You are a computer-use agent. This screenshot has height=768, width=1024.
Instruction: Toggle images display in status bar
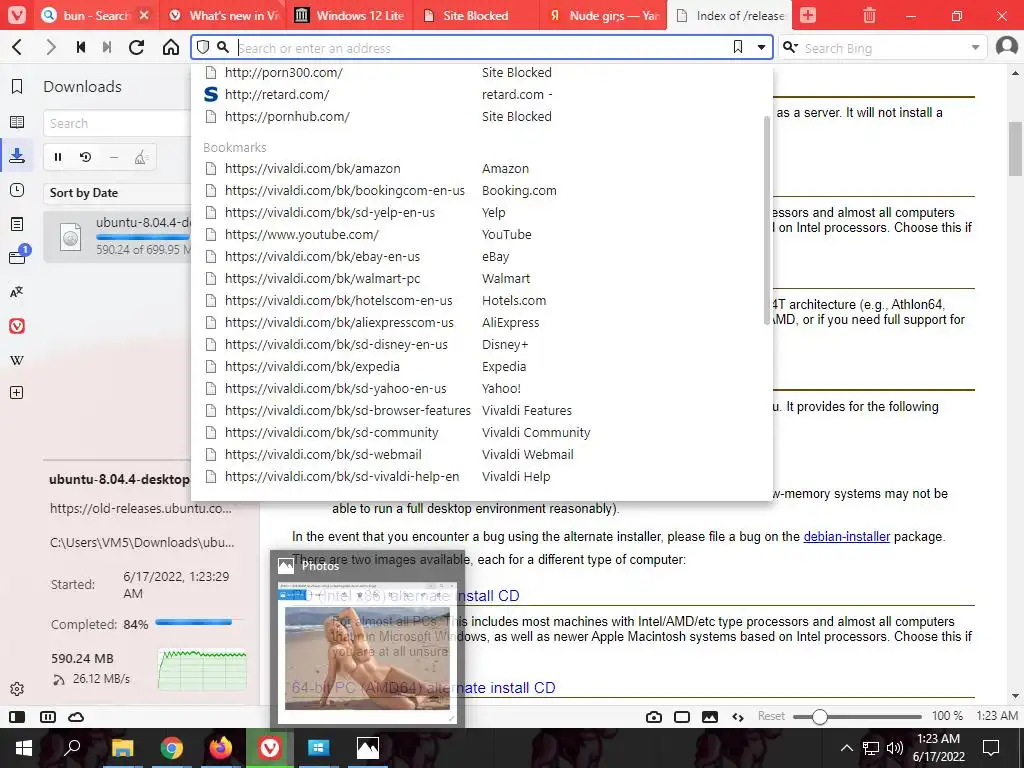coord(710,717)
